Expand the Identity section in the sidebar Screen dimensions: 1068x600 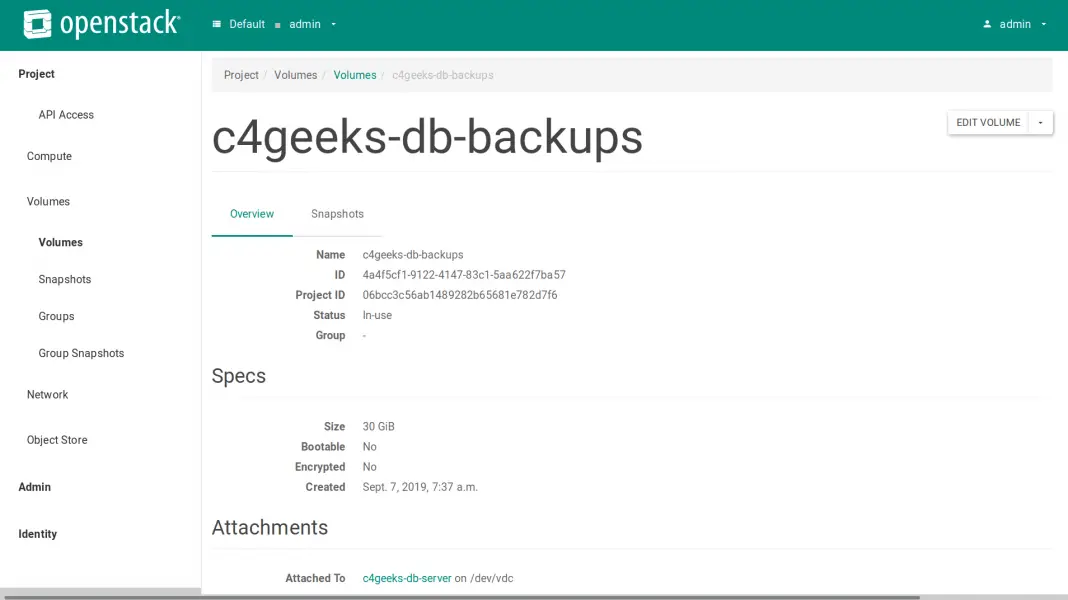[37, 534]
